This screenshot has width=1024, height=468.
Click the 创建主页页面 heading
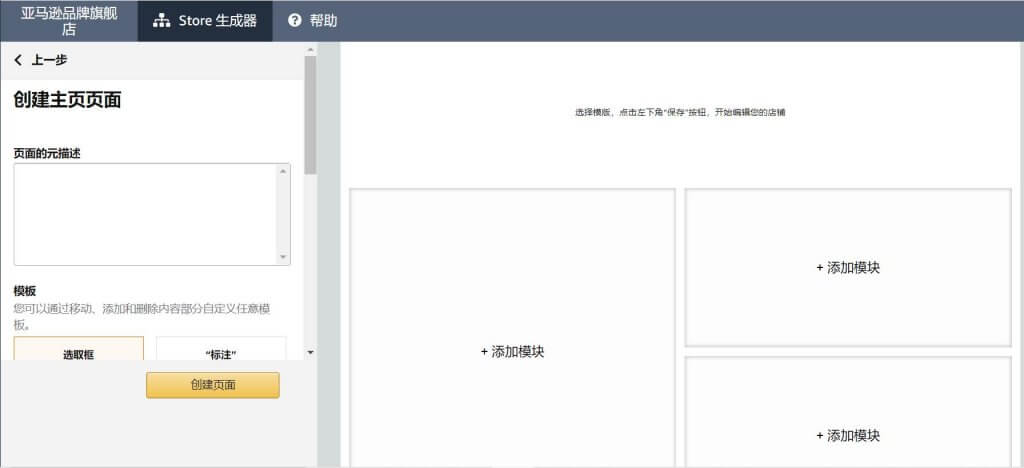coord(67,100)
